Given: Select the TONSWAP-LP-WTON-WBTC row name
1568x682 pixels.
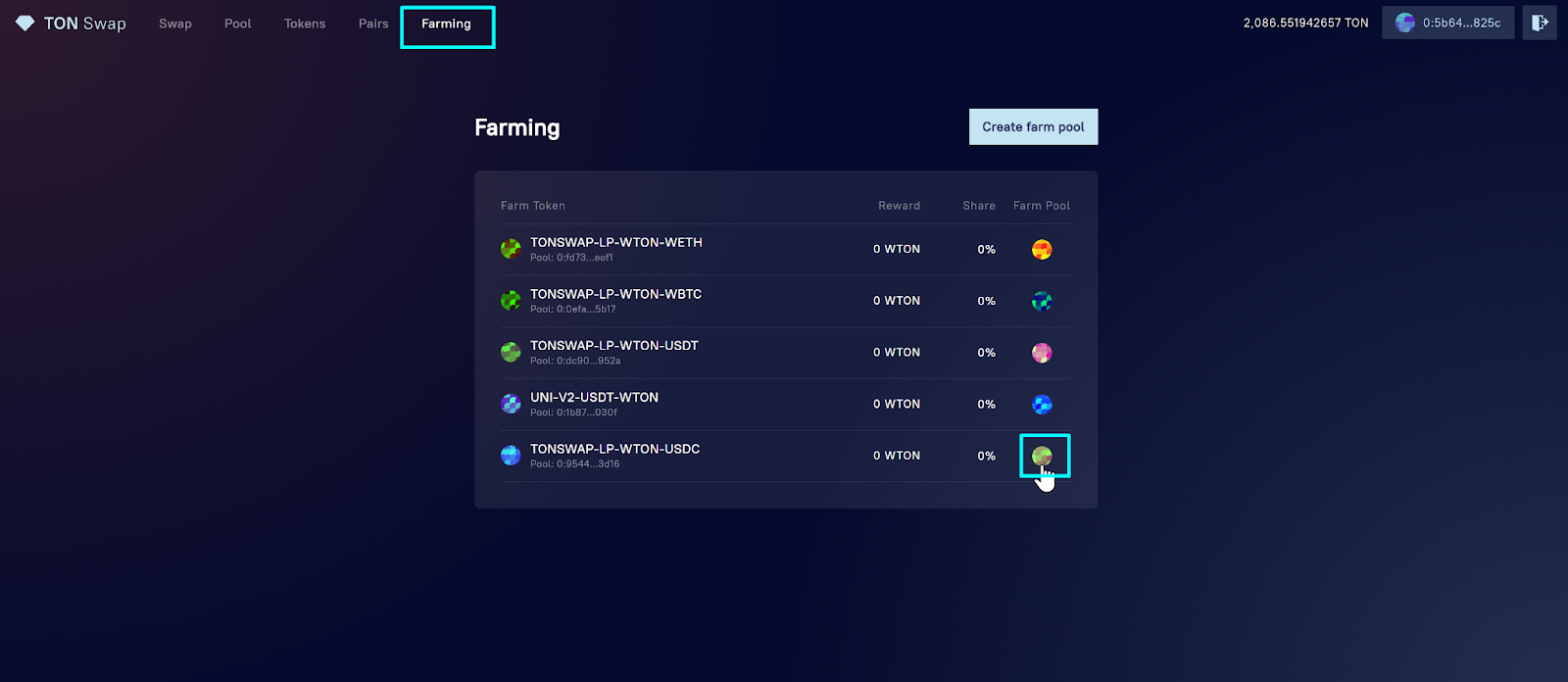Looking at the screenshot, I should pos(615,294).
